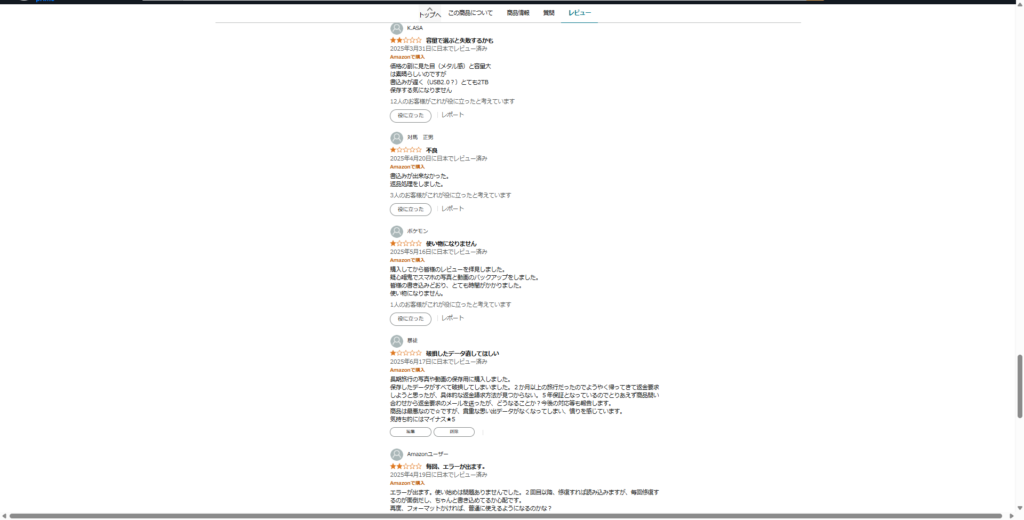
Task: Click the review date 2025年3月31日に日本でレビュー済み
Action: point(438,48)
